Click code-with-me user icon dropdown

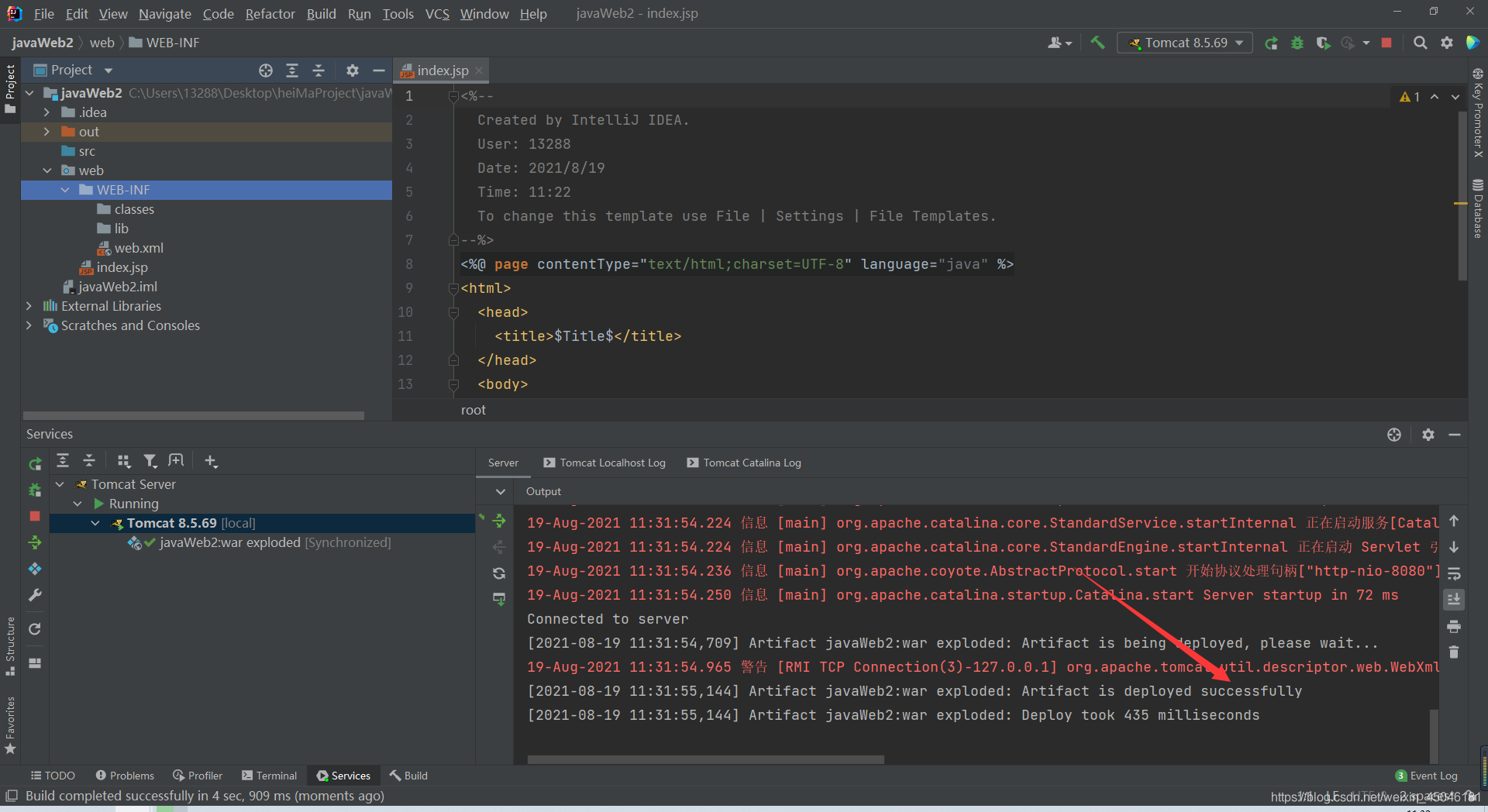(1059, 43)
